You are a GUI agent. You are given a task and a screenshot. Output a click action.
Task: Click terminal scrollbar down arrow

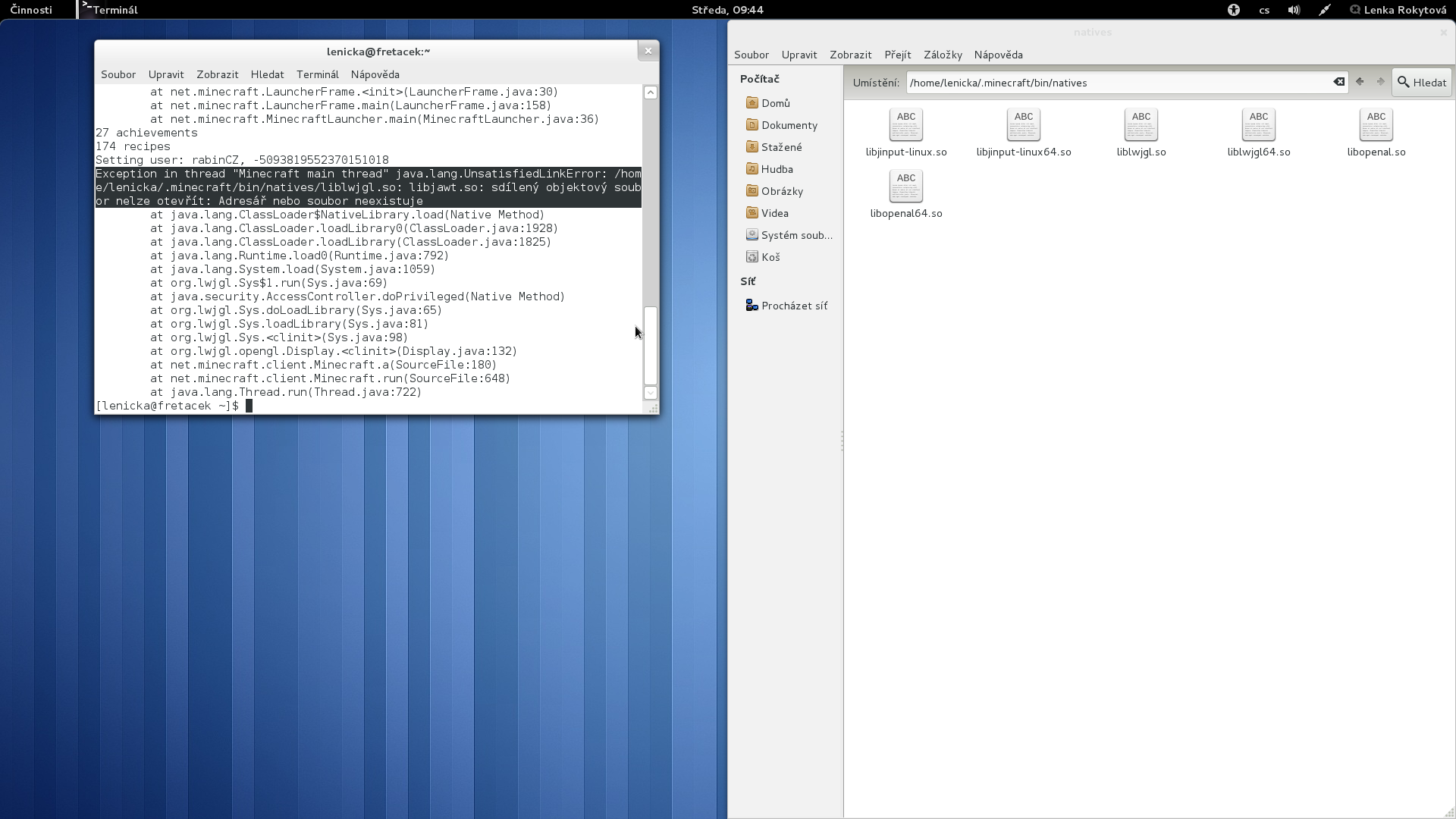click(x=651, y=393)
